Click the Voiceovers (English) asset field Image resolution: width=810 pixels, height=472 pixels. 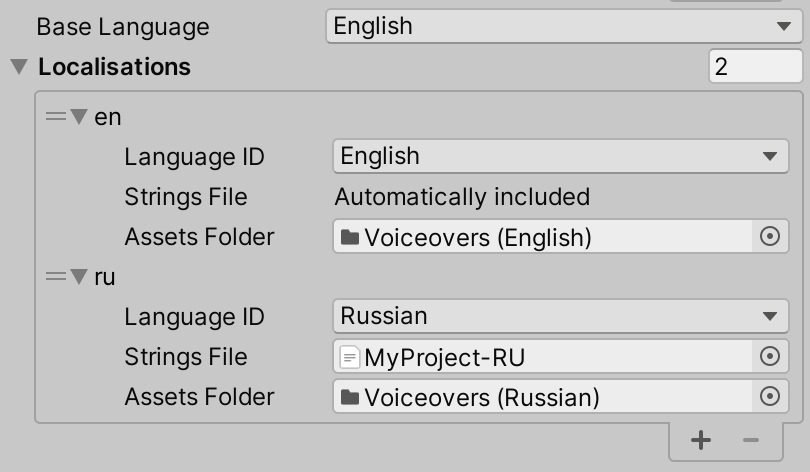(540, 237)
